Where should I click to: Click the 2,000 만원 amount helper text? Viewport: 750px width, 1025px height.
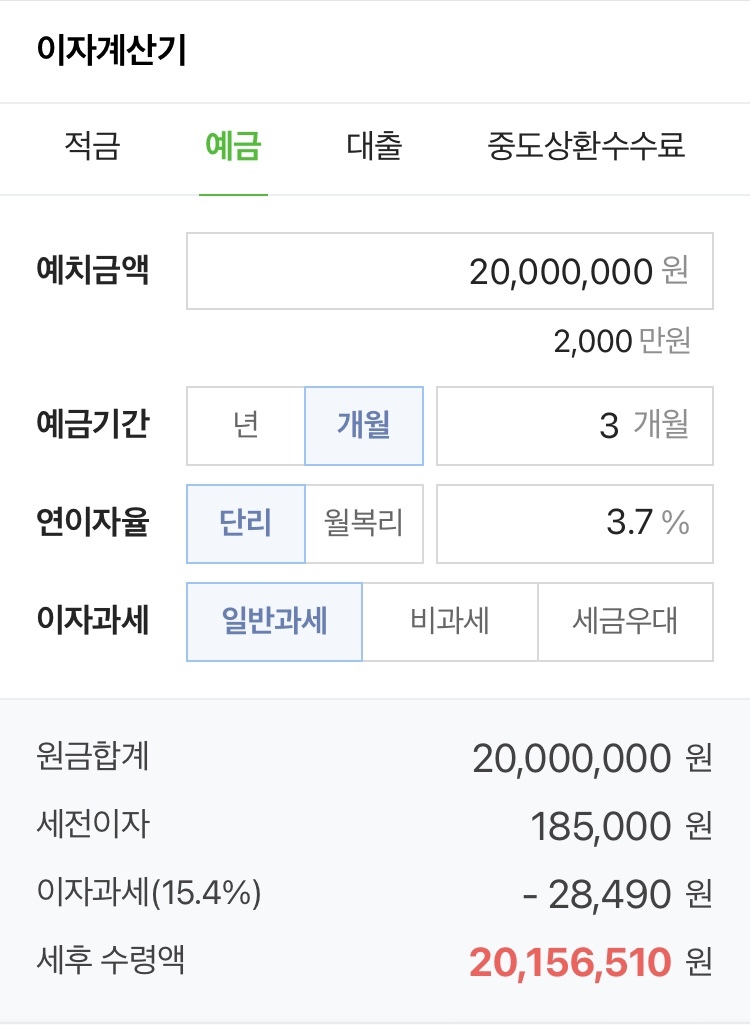[622, 341]
